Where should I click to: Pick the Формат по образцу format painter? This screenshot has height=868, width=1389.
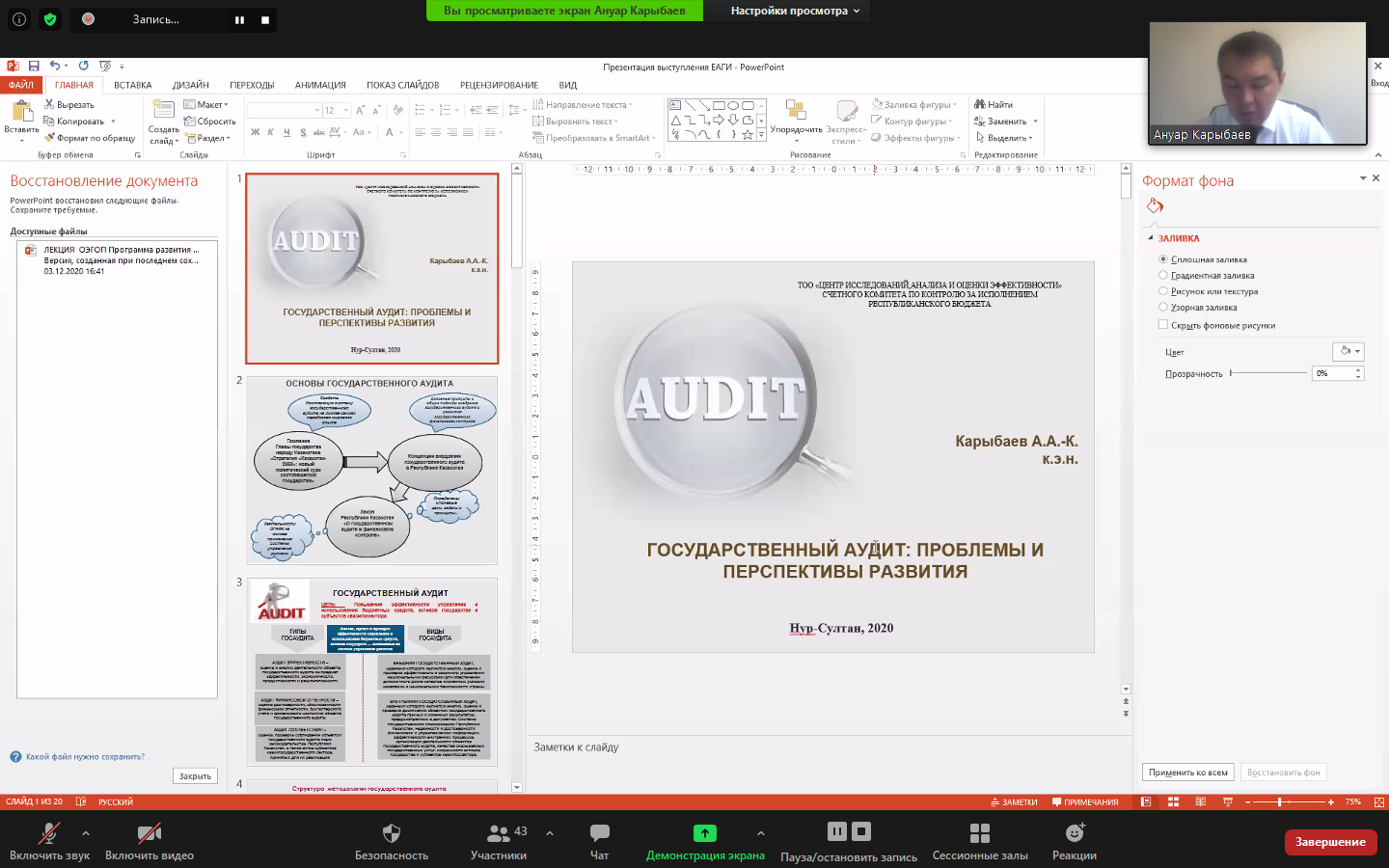tap(90, 138)
